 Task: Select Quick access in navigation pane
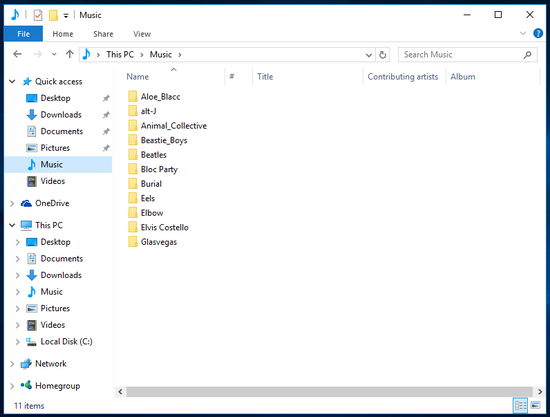click(x=59, y=81)
